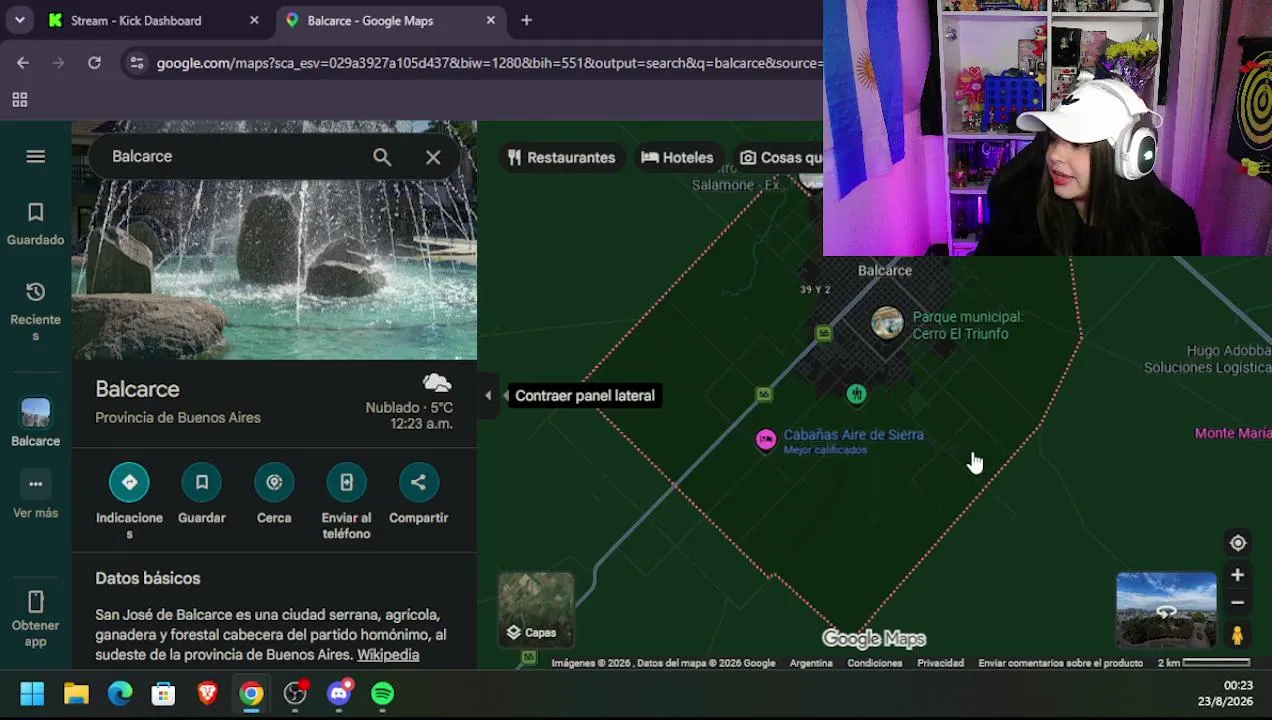Click the Parque municipal Cerro El Triunfo marker
Screen dimensions: 1272x720
click(886, 323)
